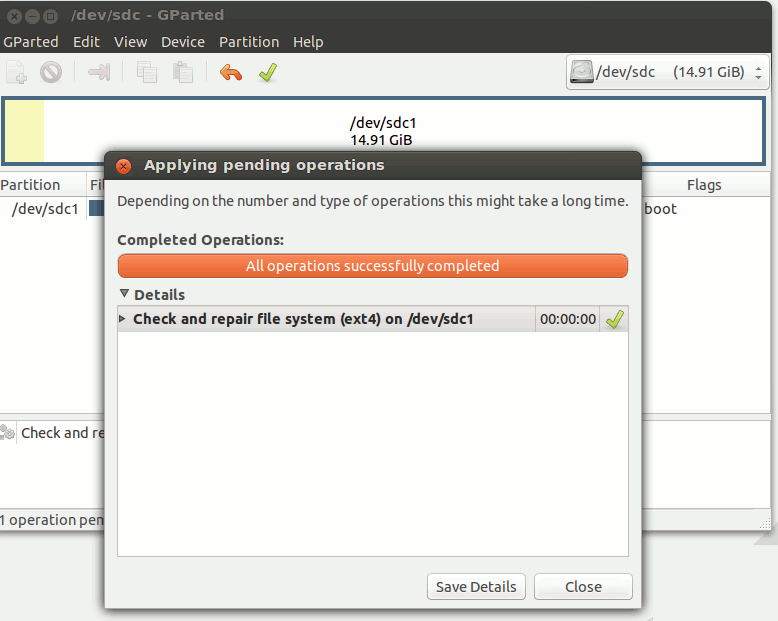778x621 pixels.
Task: Click the yellow used-space area of /dev/sdc1
Action: pos(24,131)
